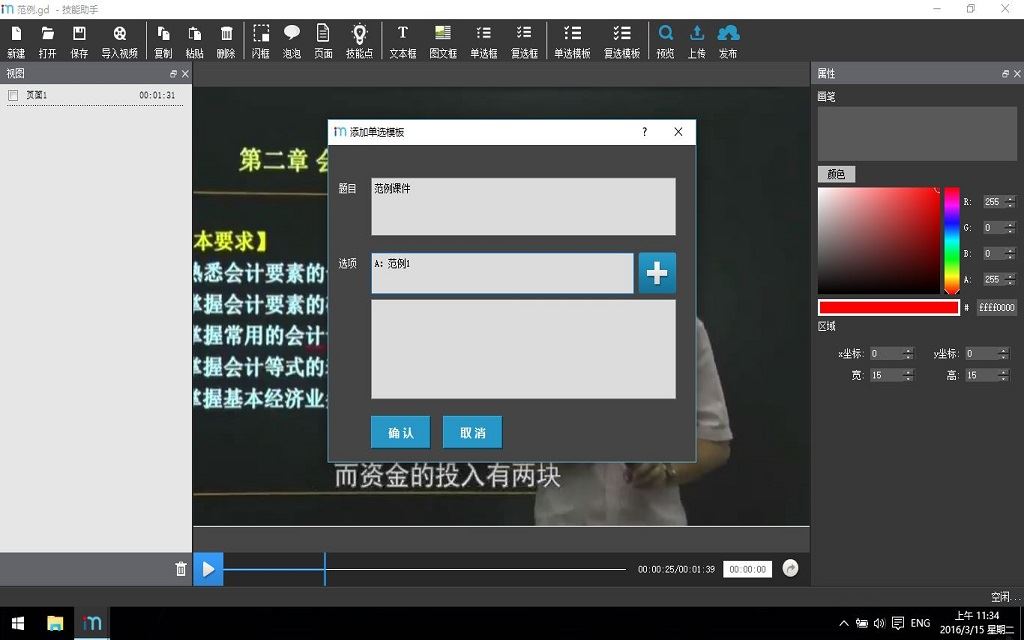Play the video with play button
Image resolution: width=1024 pixels, height=640 pixels.
tap(208, 569)
